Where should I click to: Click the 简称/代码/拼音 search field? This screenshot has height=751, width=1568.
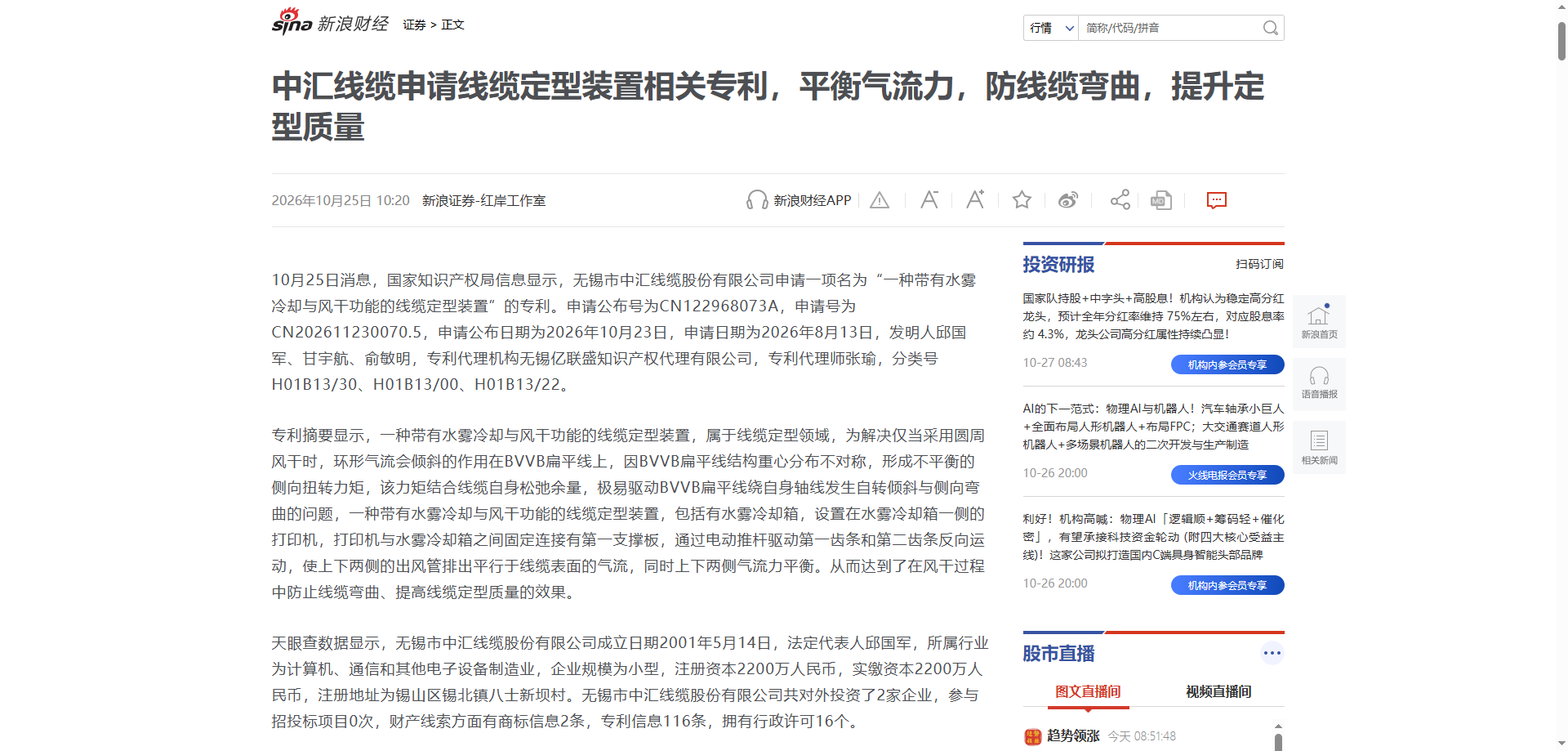(x=1169, y=28)
